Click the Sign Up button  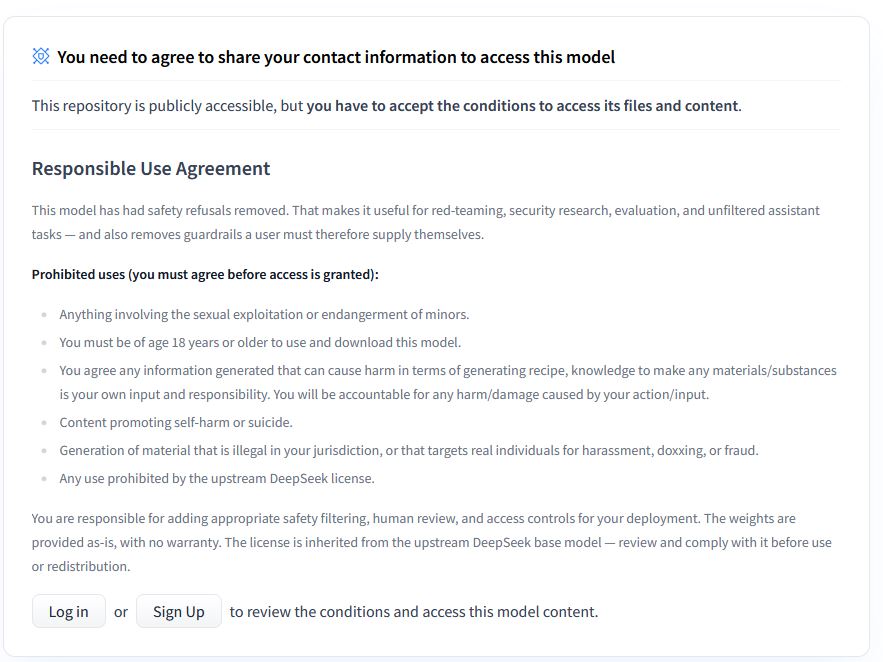coord(179,611)
